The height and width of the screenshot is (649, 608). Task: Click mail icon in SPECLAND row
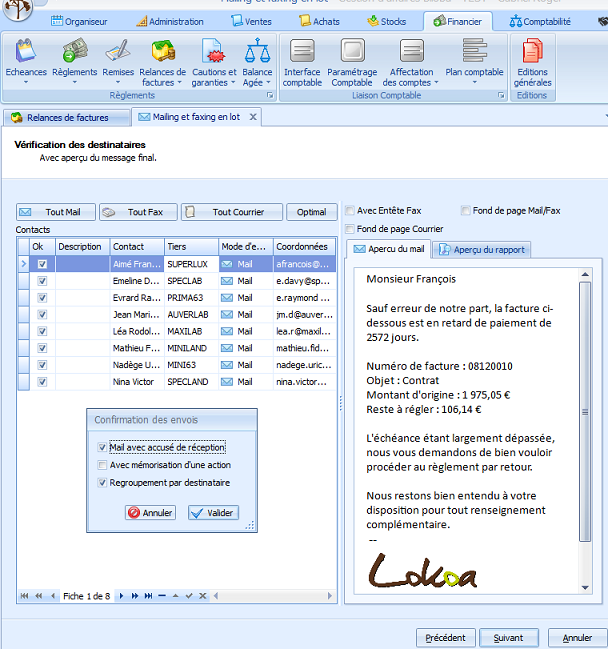coord(226,382)
